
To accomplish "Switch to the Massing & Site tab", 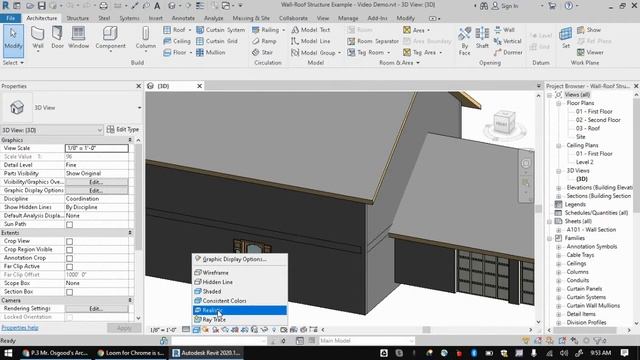I will [251, 18].
